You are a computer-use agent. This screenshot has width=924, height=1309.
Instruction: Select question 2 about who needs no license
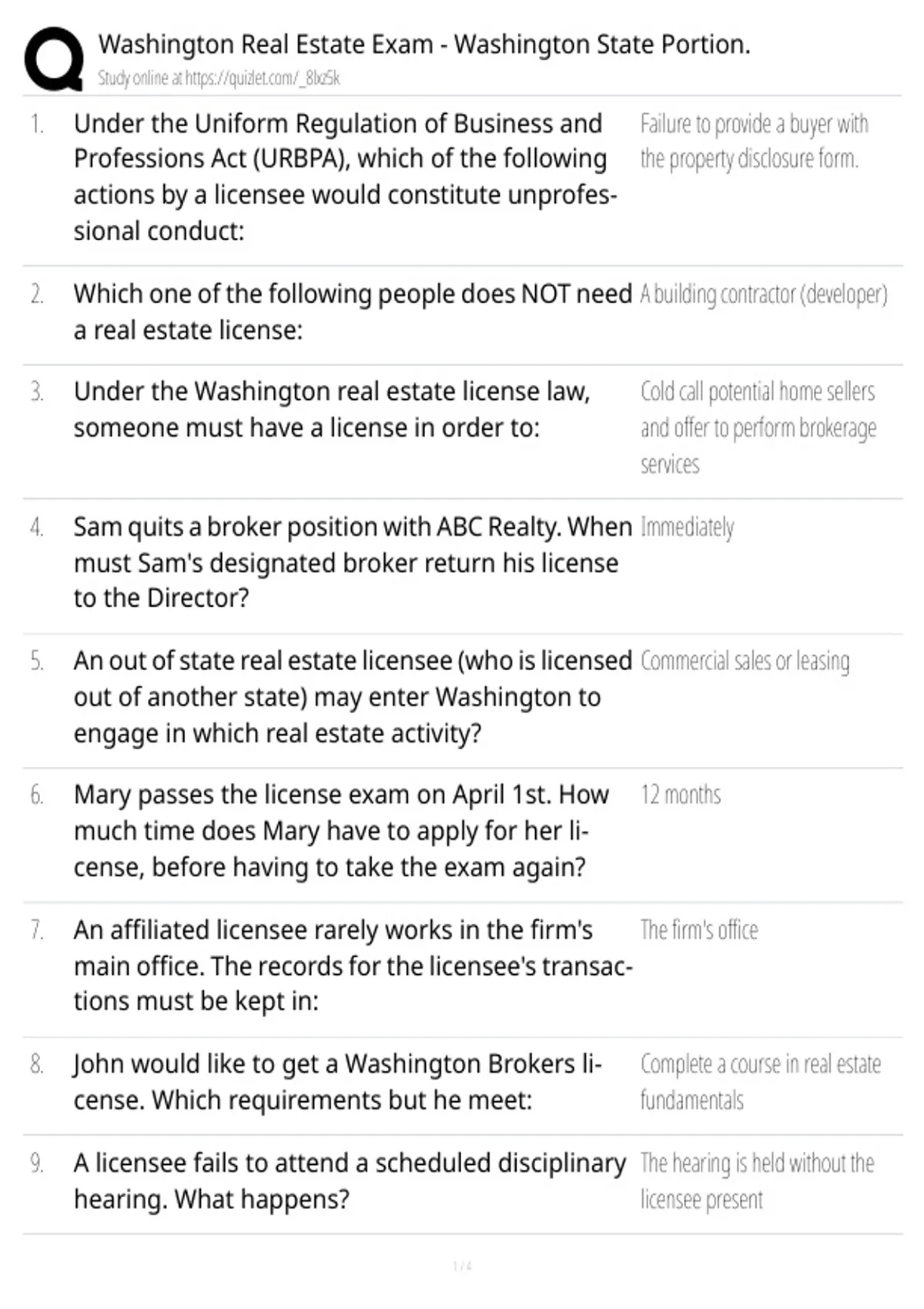point(353,312)
